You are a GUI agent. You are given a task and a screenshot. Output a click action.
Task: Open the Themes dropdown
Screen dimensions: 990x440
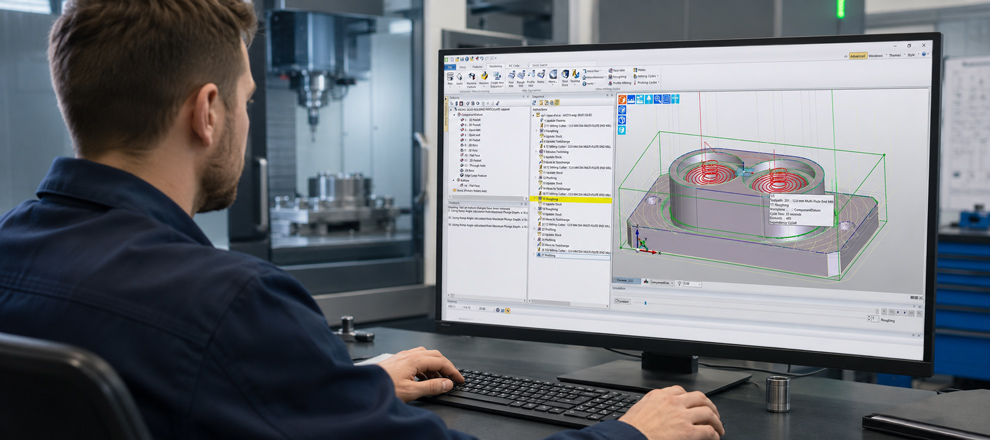click(896, 56)
